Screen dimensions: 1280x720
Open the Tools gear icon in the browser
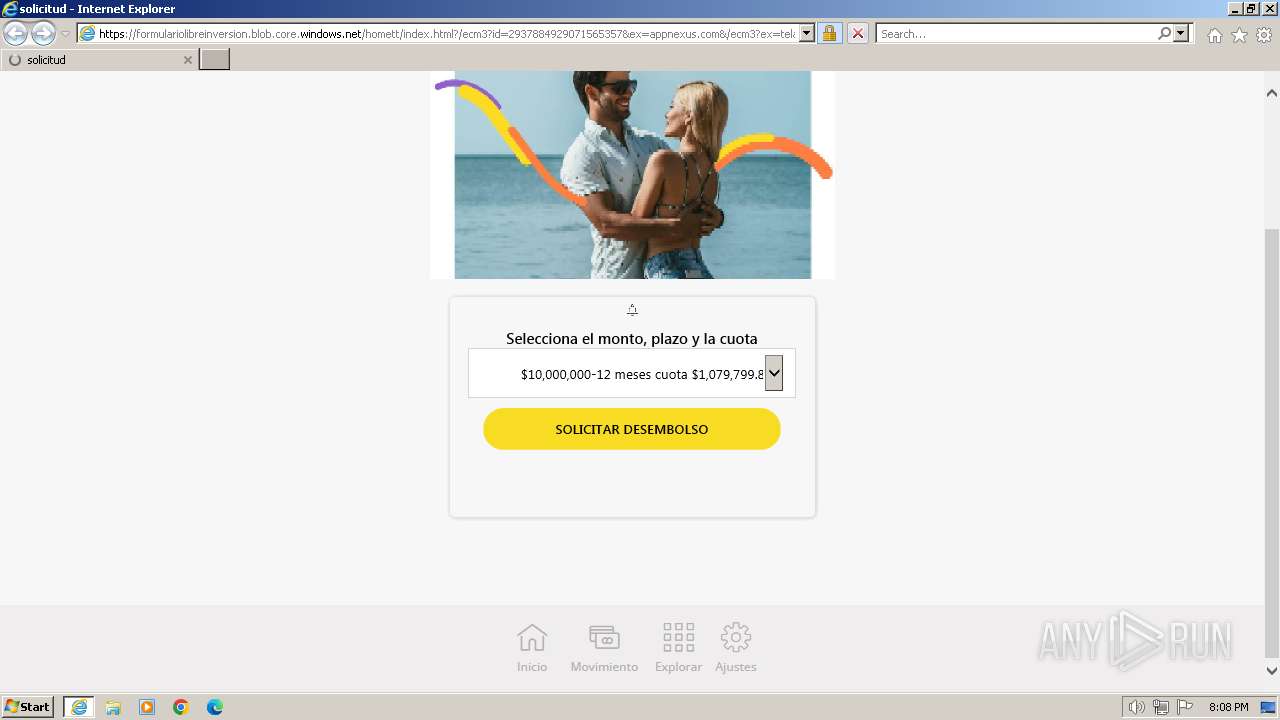(x=1264, y=35)
